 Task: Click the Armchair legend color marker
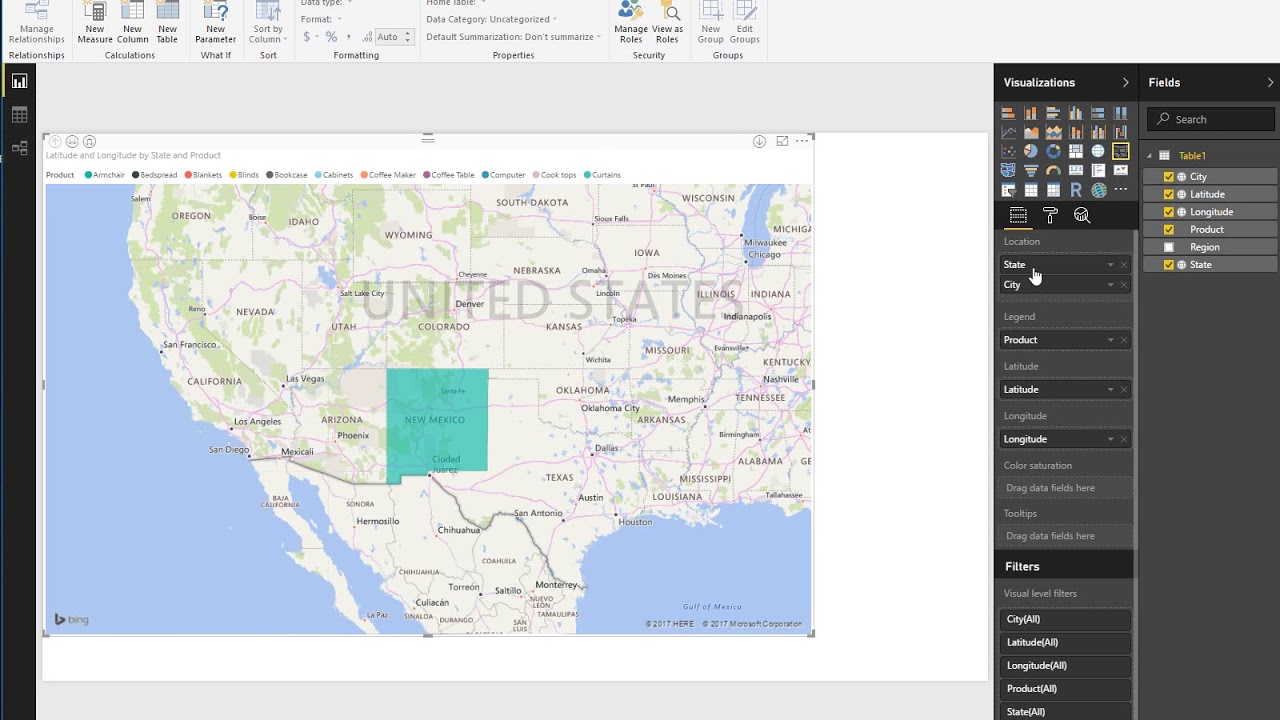click(89, 175)
